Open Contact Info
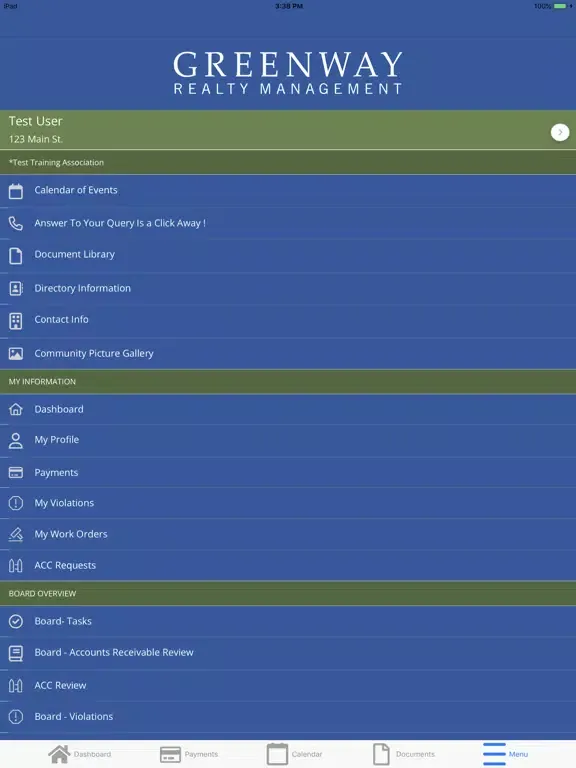The image size is (576, 768). 288,320
